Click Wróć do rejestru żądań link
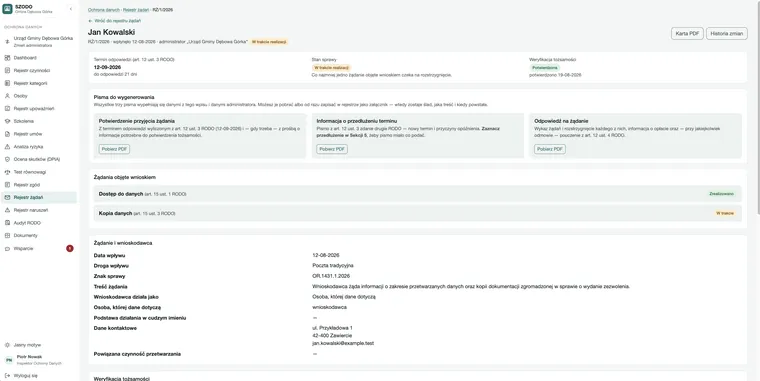 (115, 21)
